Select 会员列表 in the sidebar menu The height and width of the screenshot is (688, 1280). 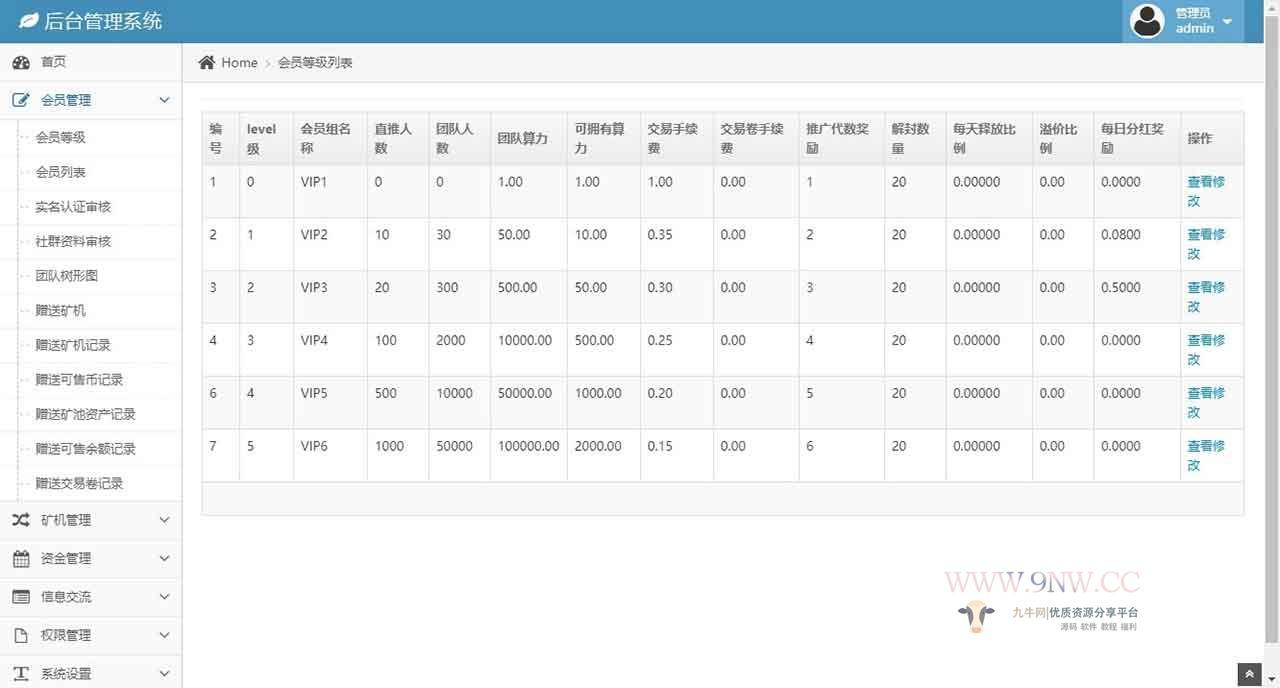[x=60, y=172]
